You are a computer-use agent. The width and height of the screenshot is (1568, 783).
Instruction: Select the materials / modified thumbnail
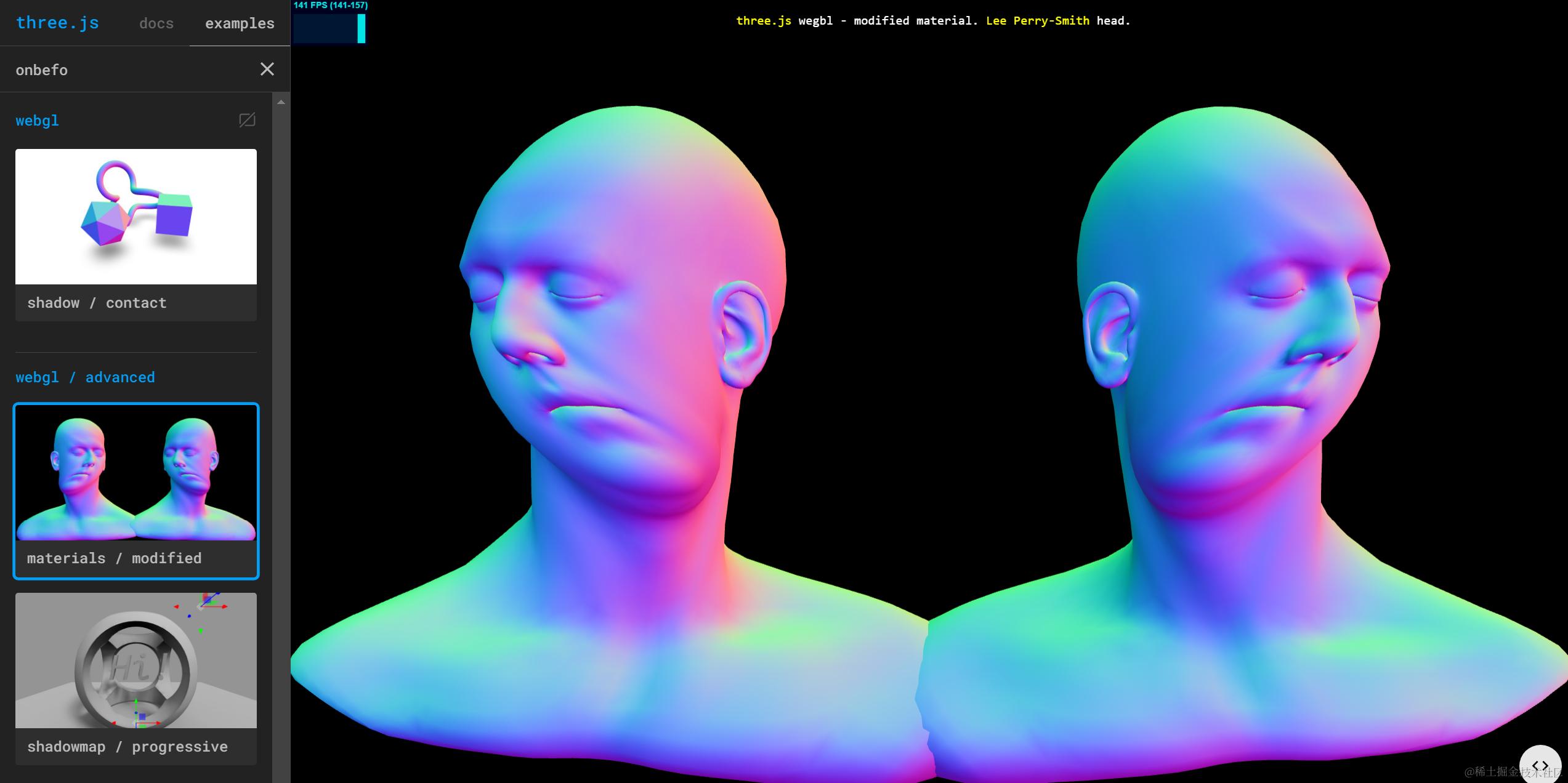[136, 473]
